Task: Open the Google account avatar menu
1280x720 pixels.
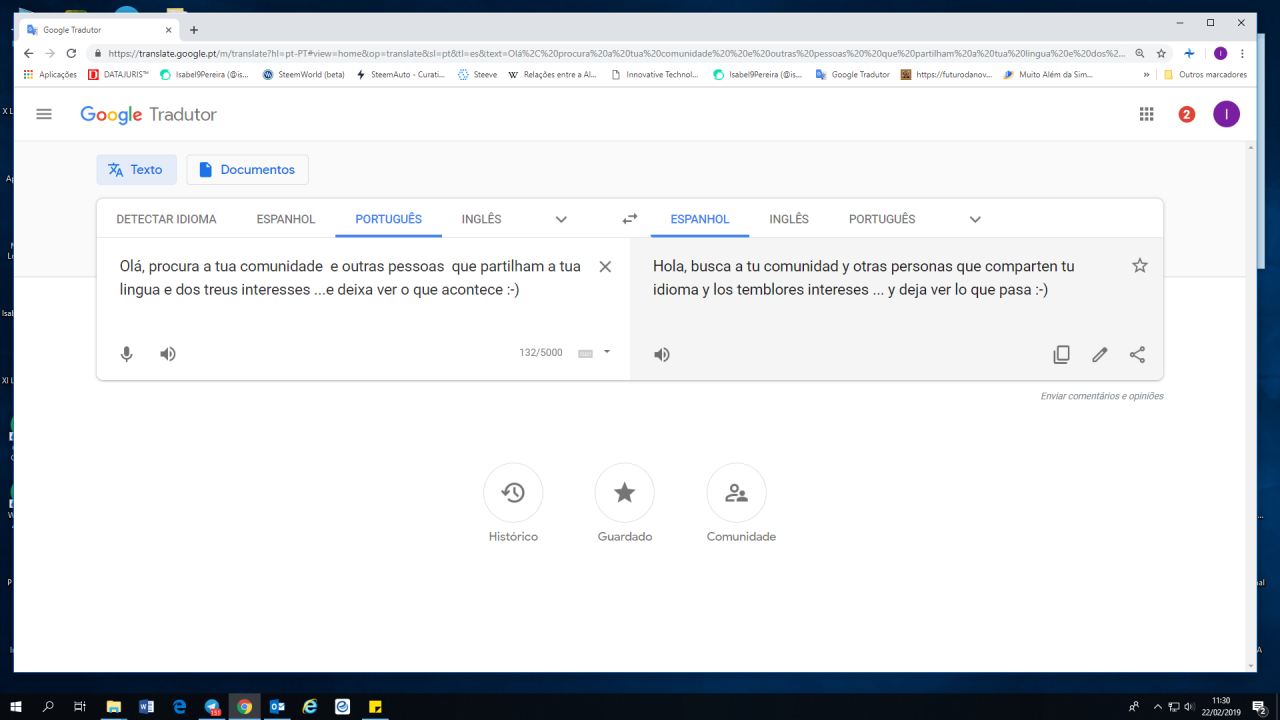Action: point(1226,114)
